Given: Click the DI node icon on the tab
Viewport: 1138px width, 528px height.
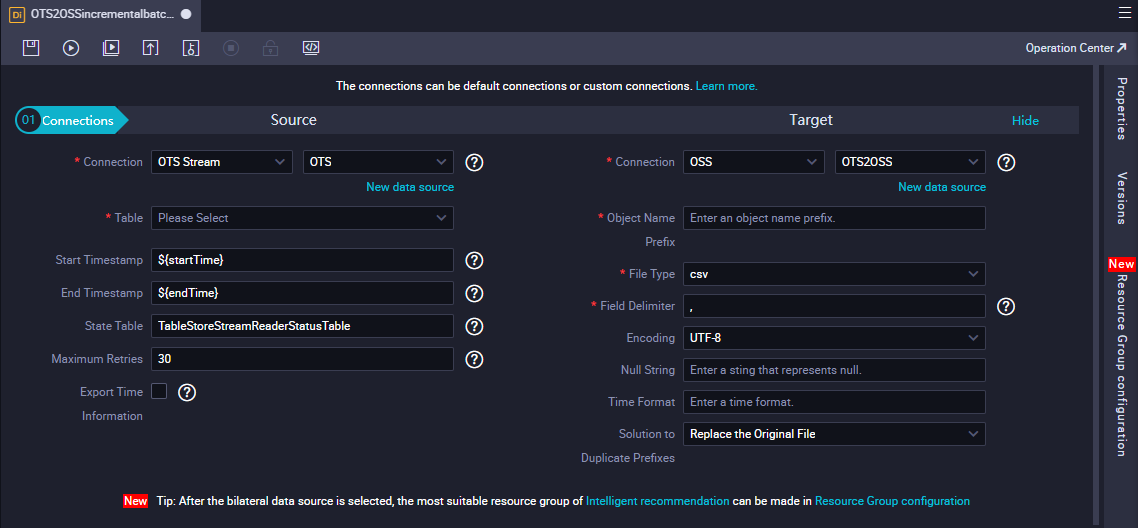Looking at the screenshot, I should click(16, 14).
